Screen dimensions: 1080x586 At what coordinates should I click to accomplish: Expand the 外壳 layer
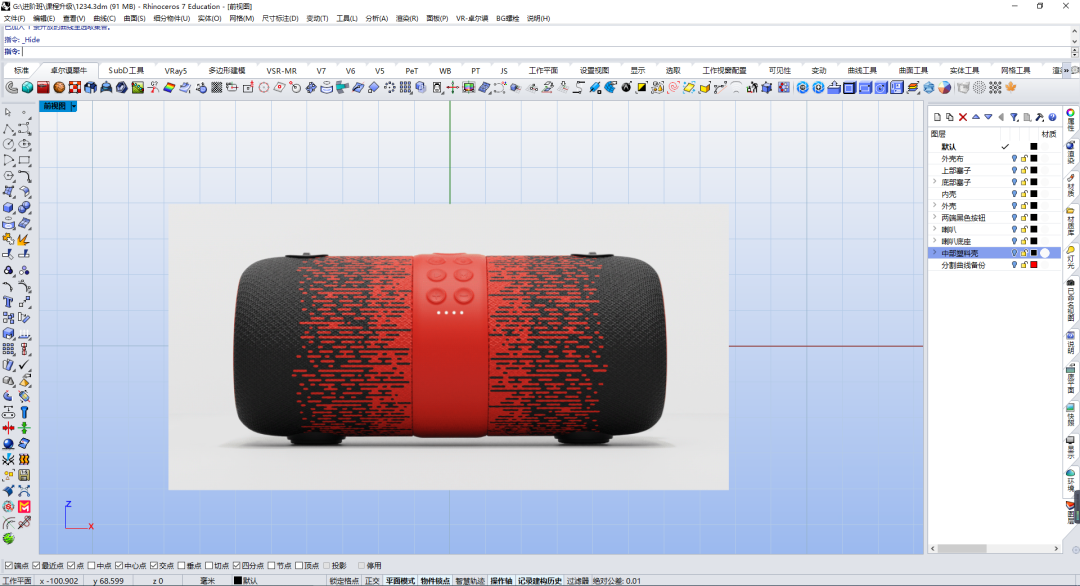point(935,205)
